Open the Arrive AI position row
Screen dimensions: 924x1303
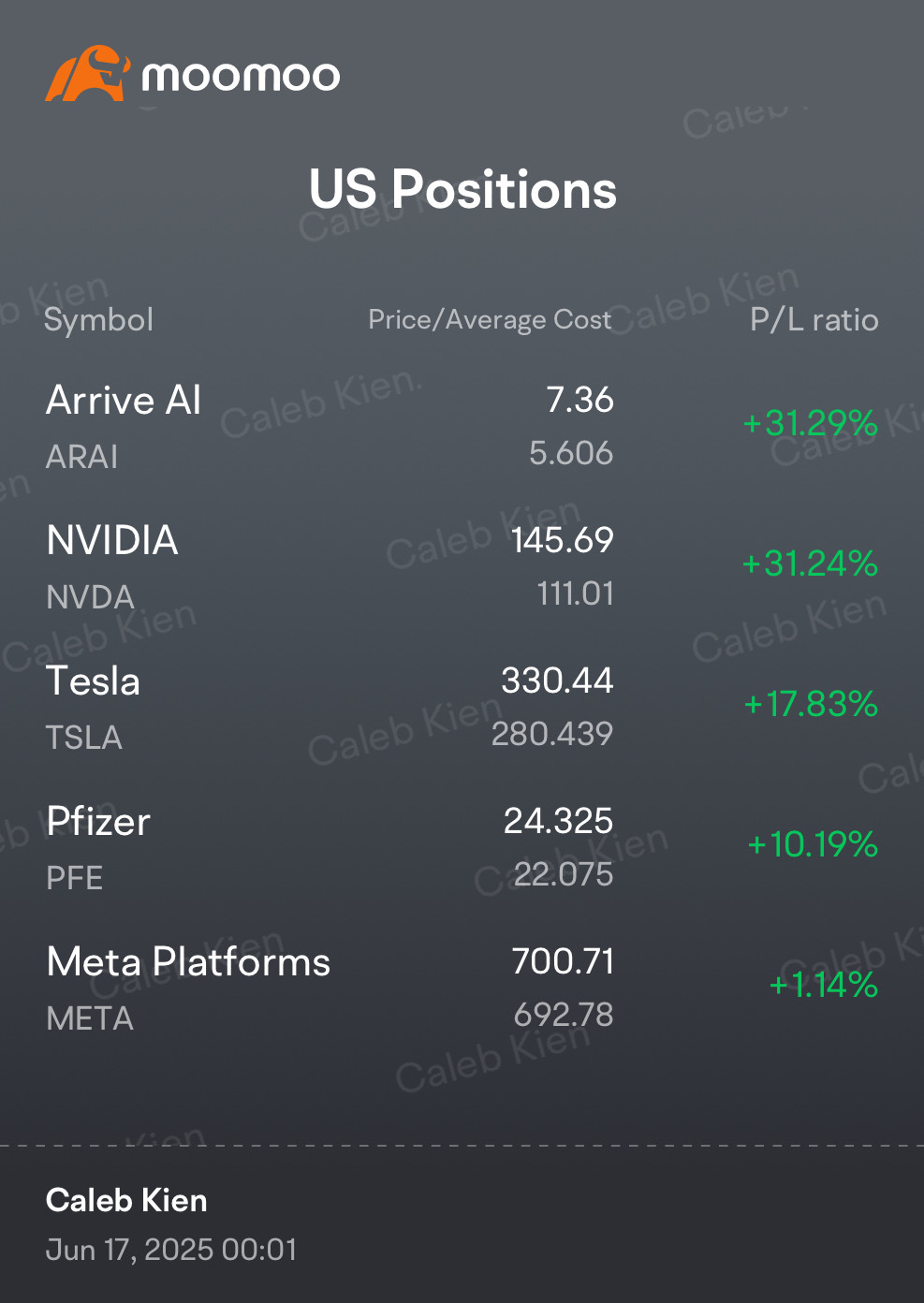tap(462, 426)
